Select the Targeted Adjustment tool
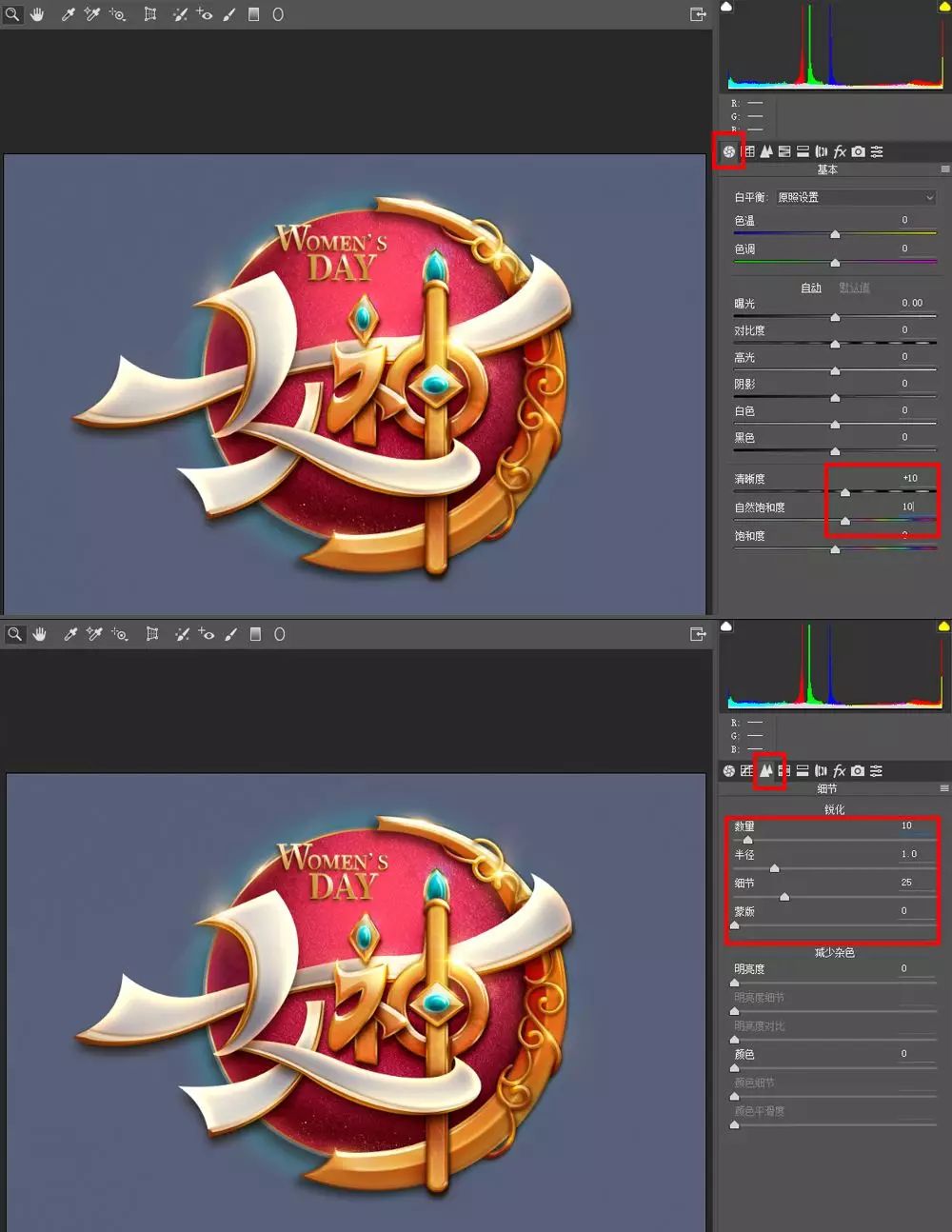 (117, 14)
